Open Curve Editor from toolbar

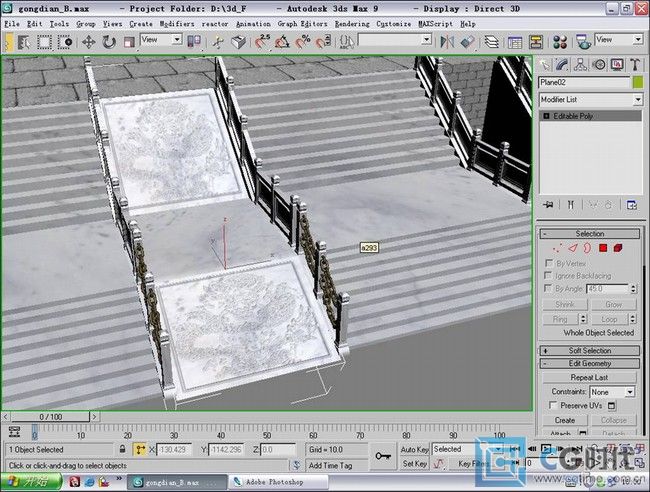pyautogui.click(x=515, y=42)
